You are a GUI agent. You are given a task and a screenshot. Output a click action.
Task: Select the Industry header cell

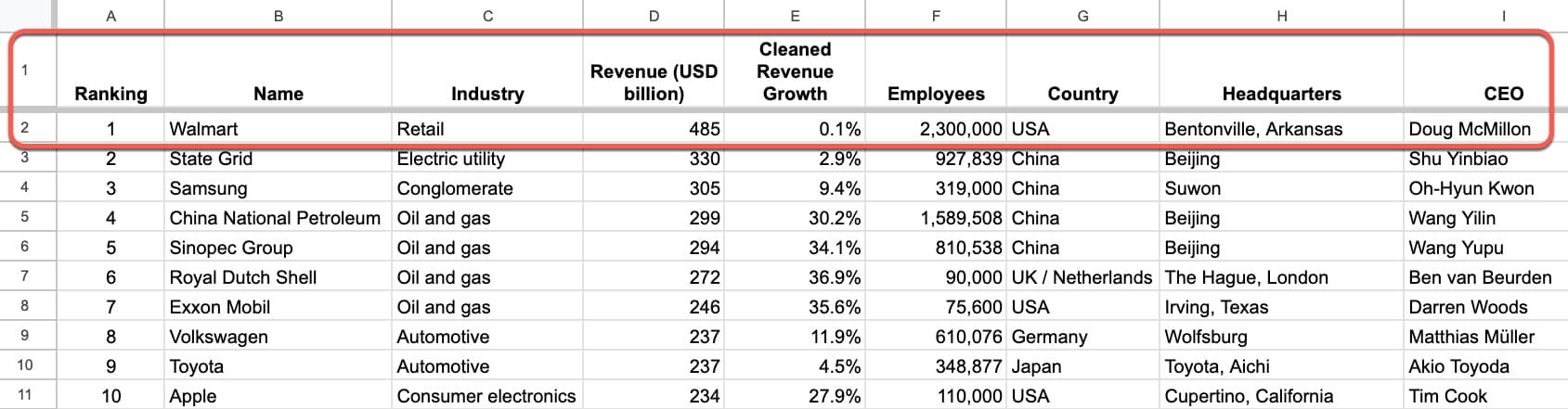tap(486, 94)
